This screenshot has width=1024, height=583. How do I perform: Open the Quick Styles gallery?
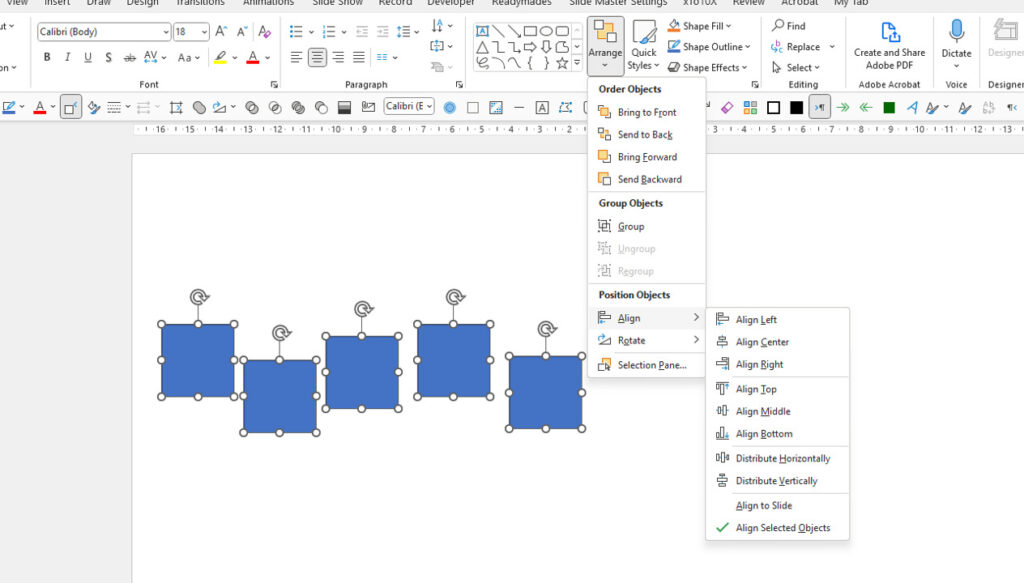(x=643, y=45)
